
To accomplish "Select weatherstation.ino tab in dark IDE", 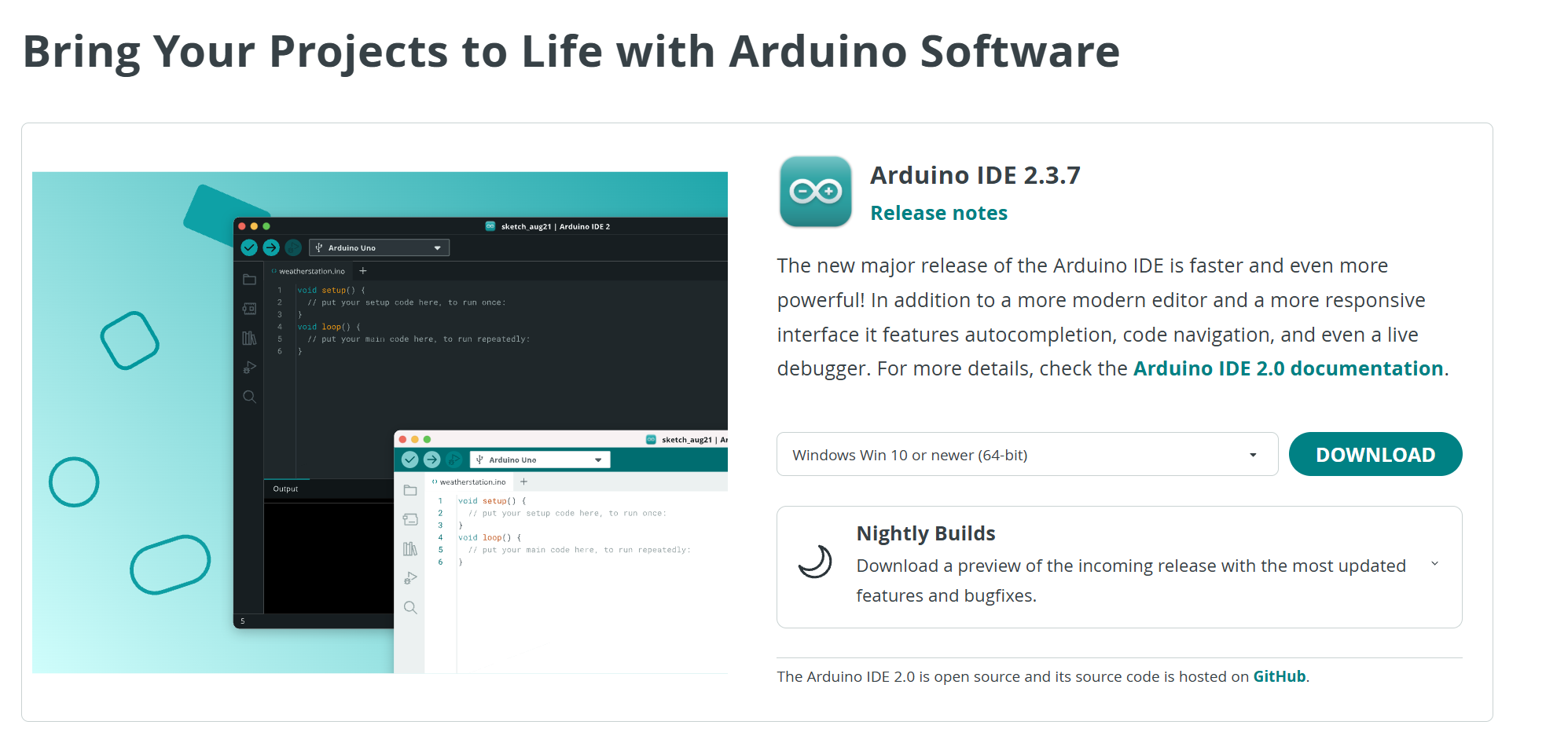I will click(308, 271).
